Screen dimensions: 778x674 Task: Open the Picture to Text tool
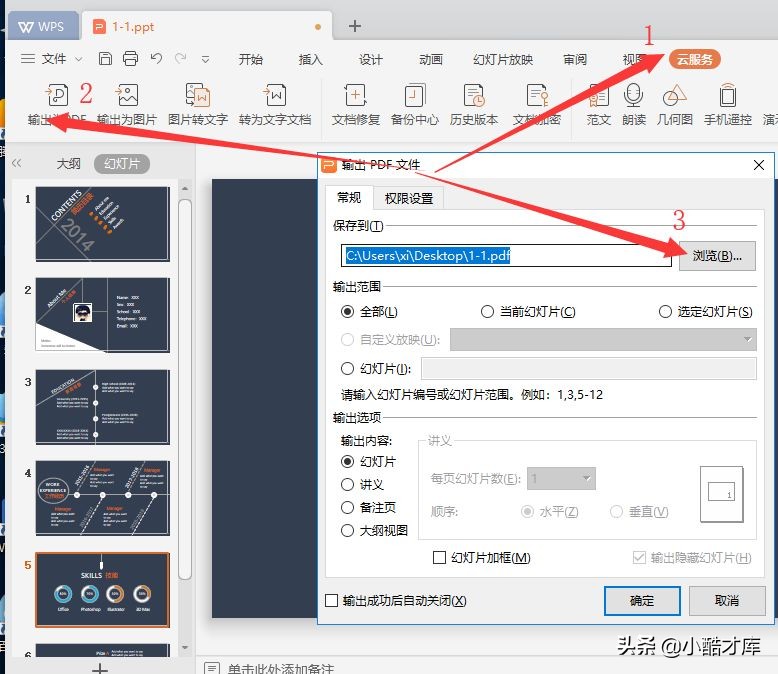(197, 95)
